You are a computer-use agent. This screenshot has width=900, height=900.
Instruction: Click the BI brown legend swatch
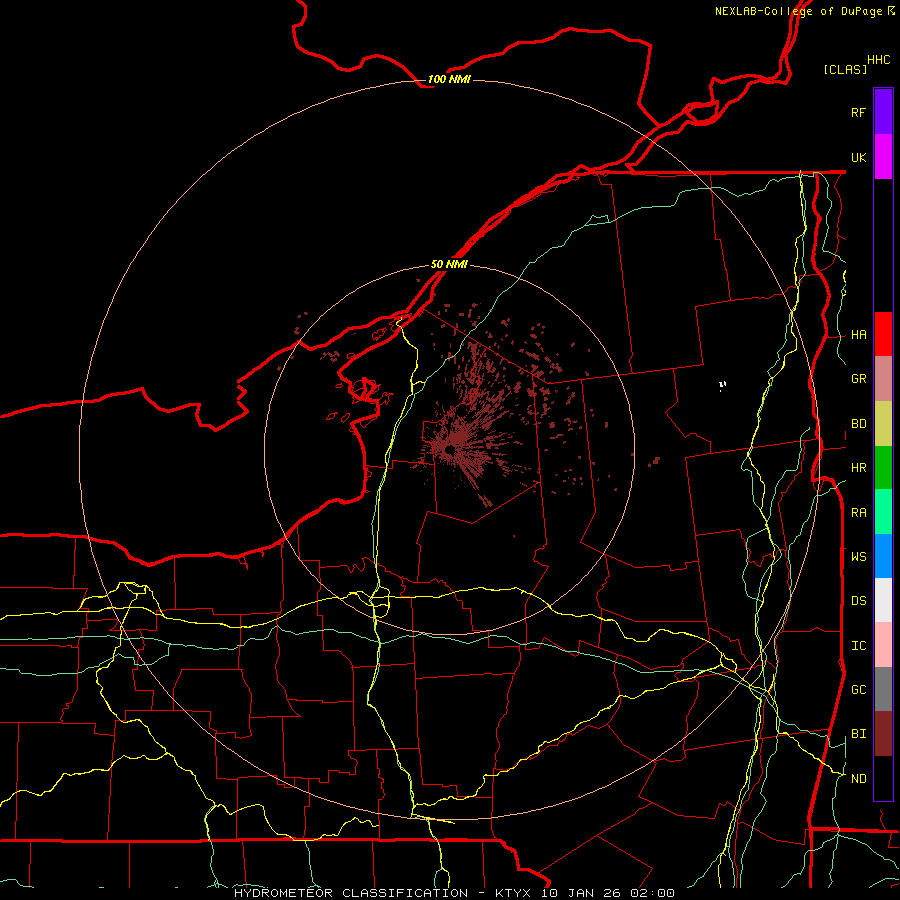point(883,734)
